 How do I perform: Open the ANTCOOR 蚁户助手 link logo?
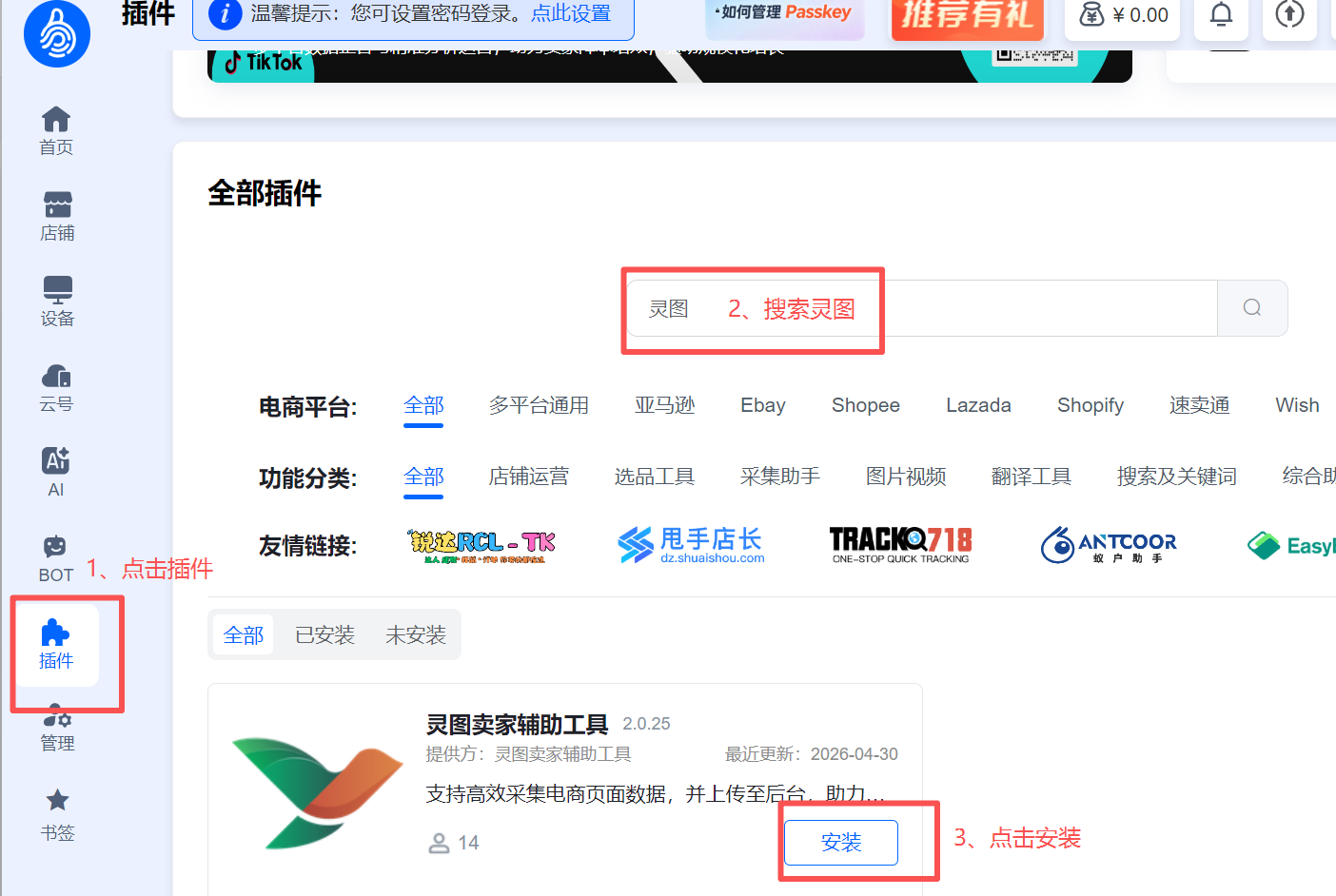click(1109, 545)
